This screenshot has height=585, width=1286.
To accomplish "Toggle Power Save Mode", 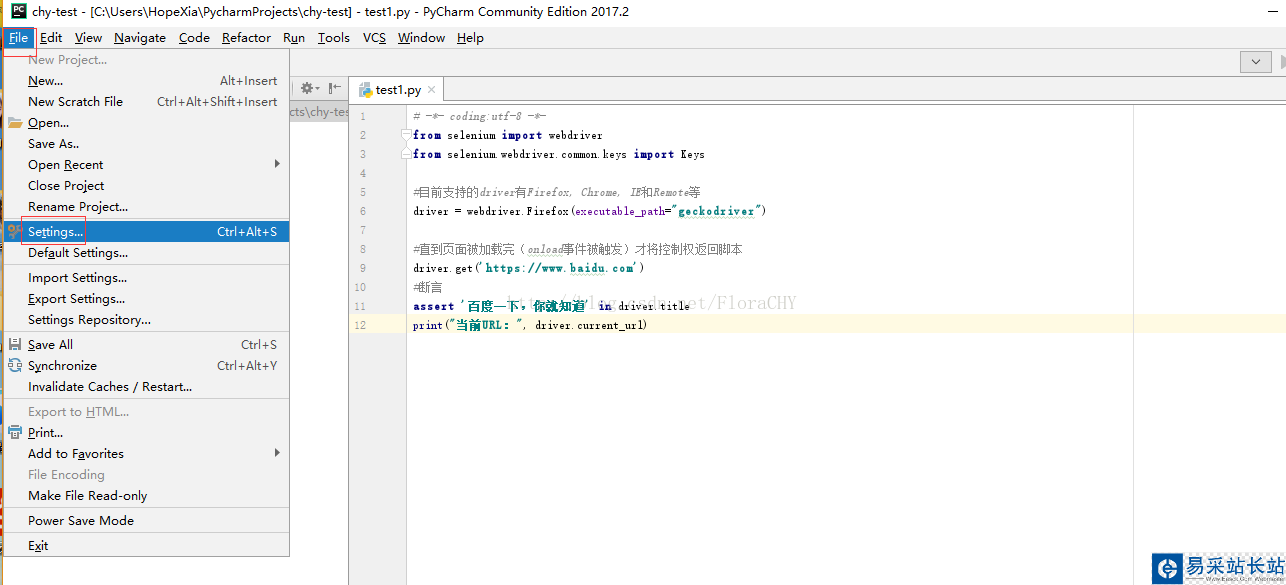I will [x=146, y=521].
